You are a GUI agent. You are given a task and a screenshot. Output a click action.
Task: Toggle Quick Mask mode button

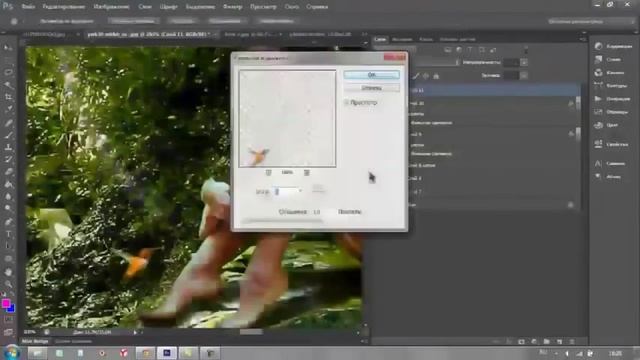[x=8, y=320]
